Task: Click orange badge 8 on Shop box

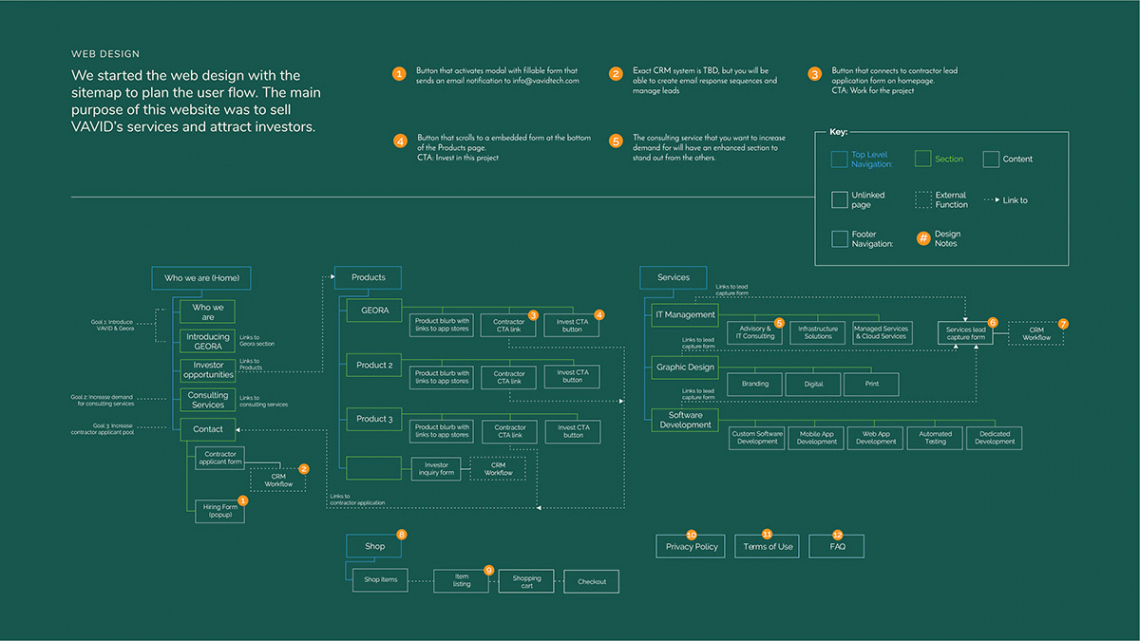Action: (401, 535)
